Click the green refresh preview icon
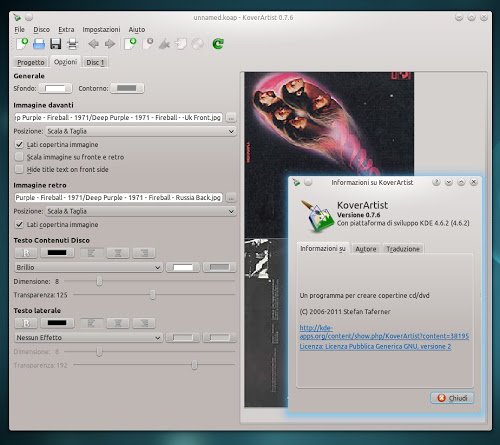500x445 pixels. point(218,44)
